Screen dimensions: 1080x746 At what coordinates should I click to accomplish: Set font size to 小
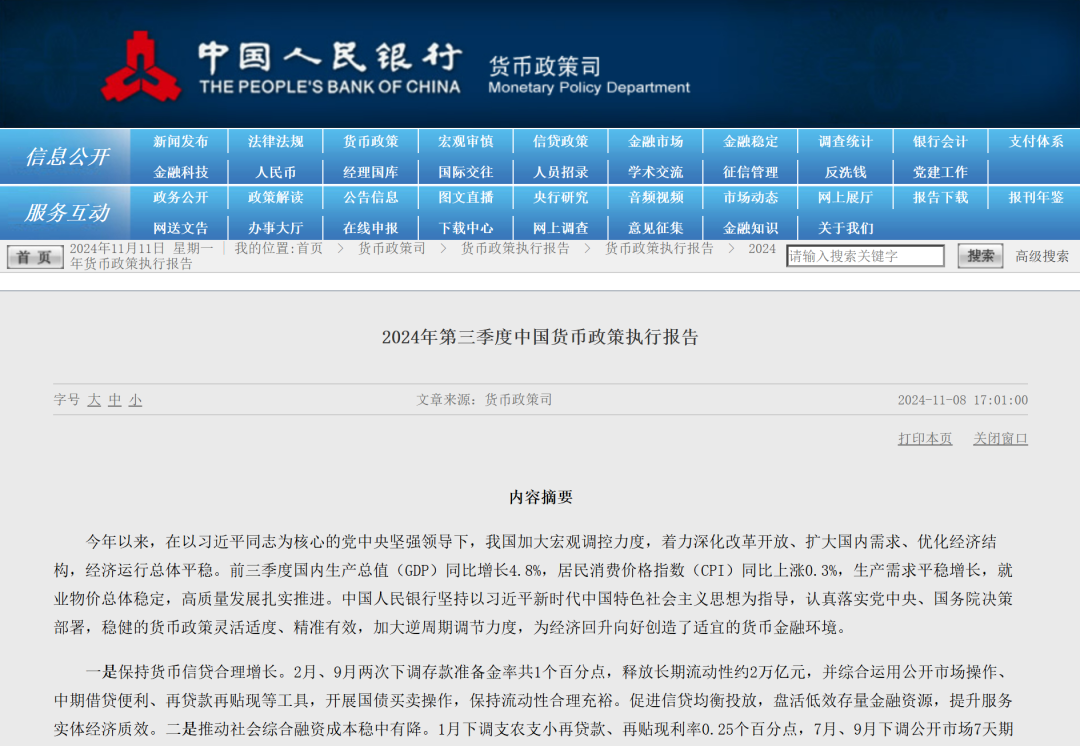[136, 400]
